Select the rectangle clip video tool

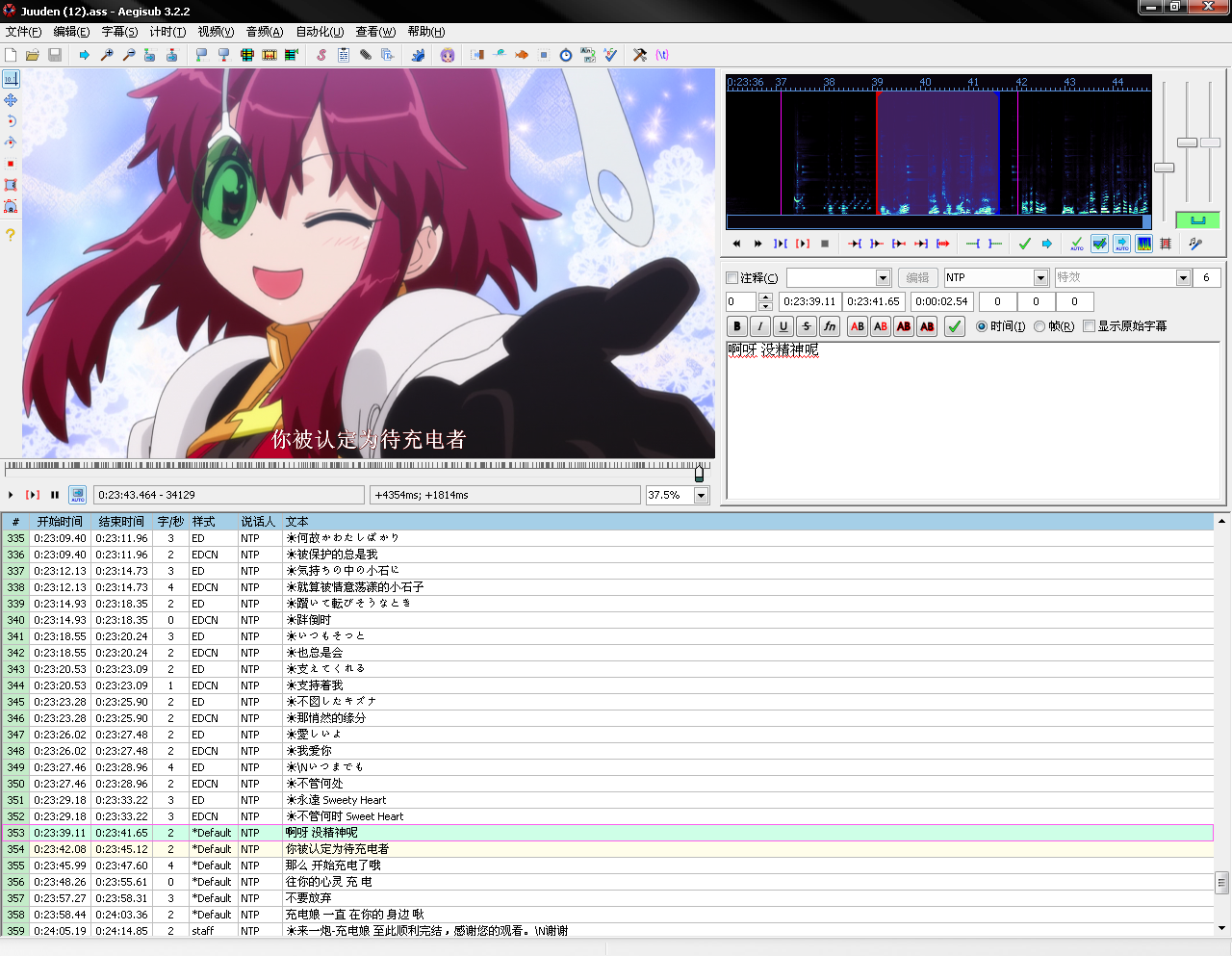click(11, 185)
